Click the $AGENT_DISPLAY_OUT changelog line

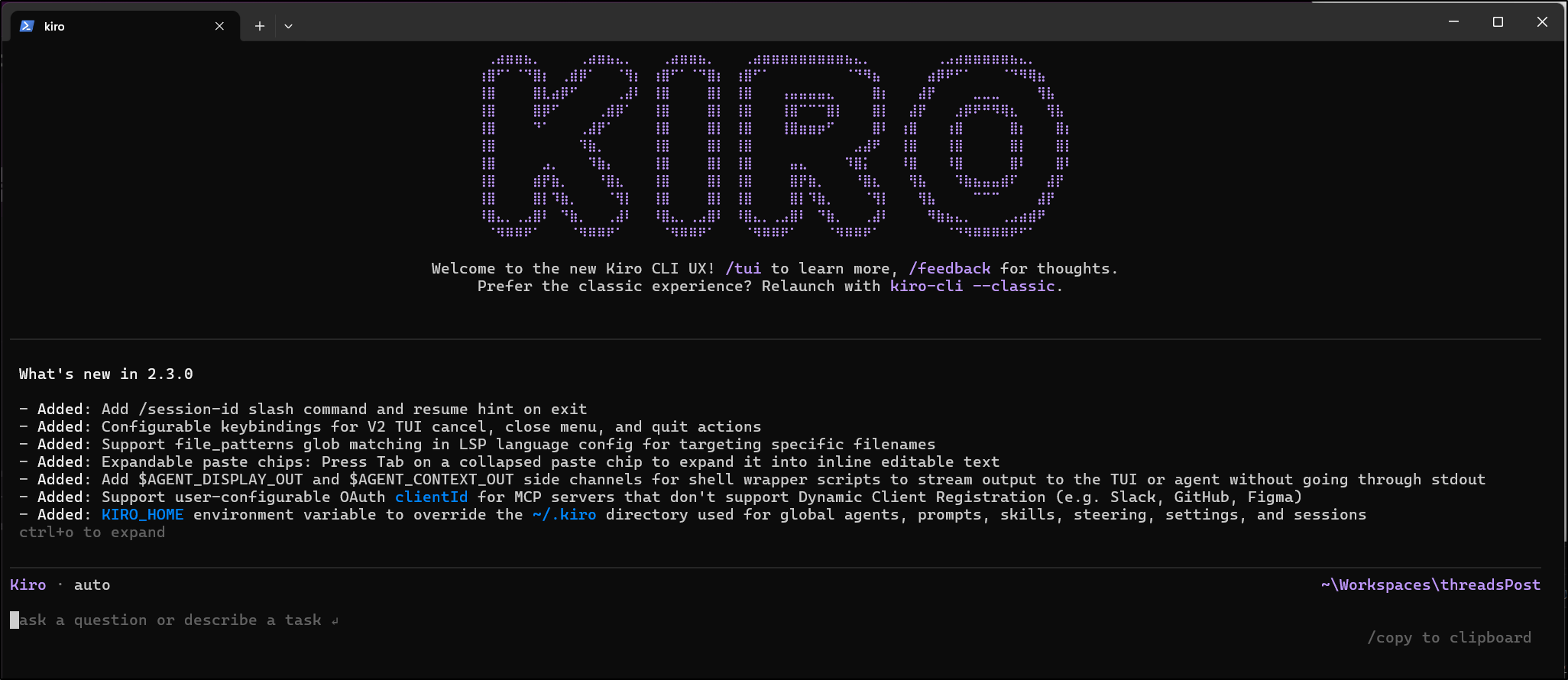coord(753,479)
